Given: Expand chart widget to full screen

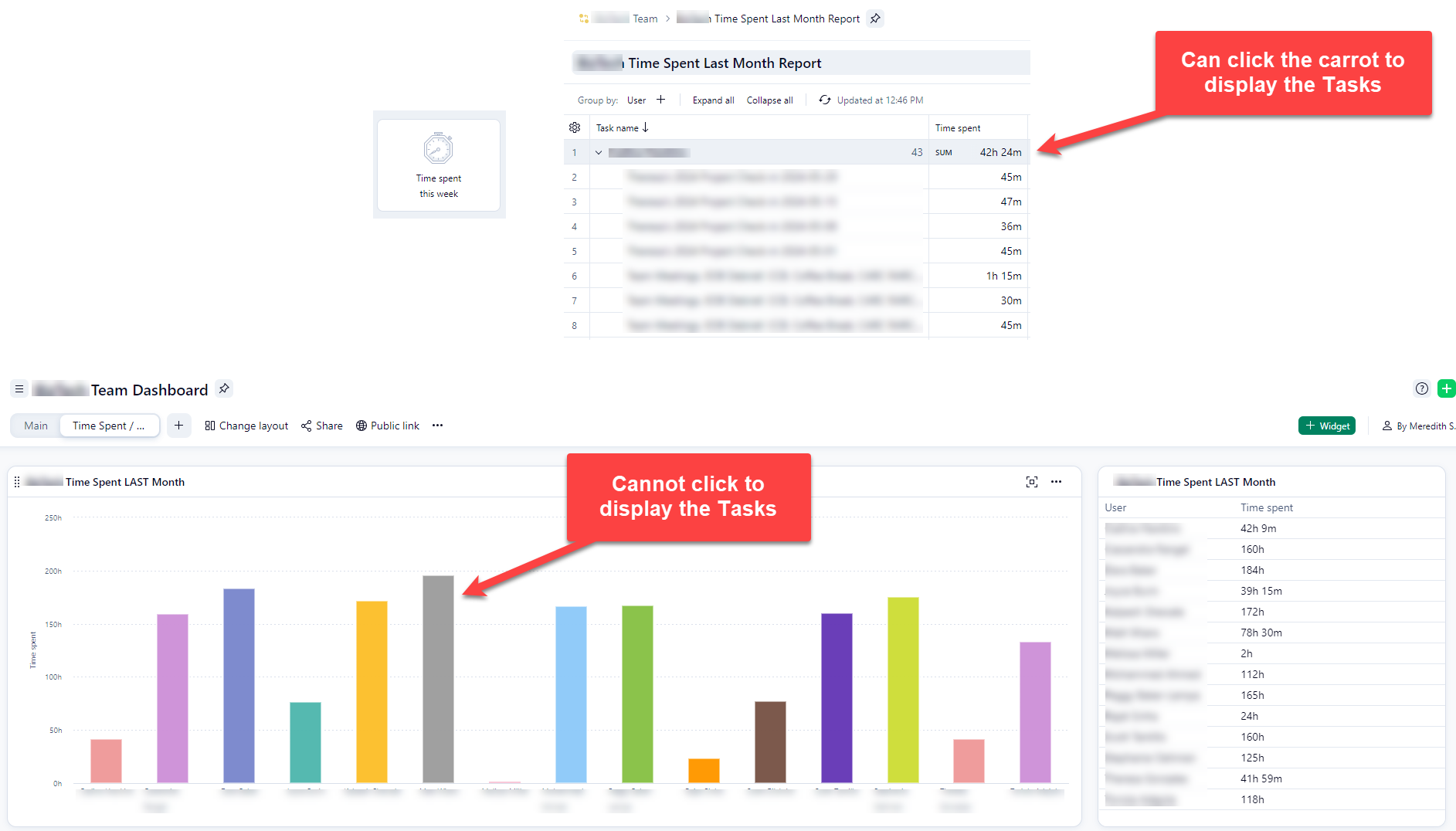Looking at the screenshot, I should 1032,482.
